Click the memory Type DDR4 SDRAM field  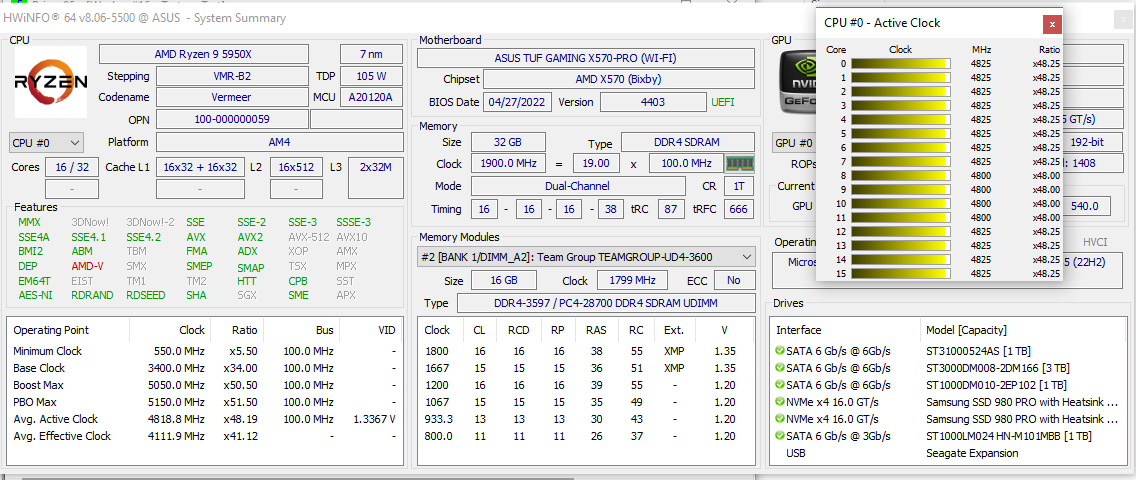(x=688, y=143)
